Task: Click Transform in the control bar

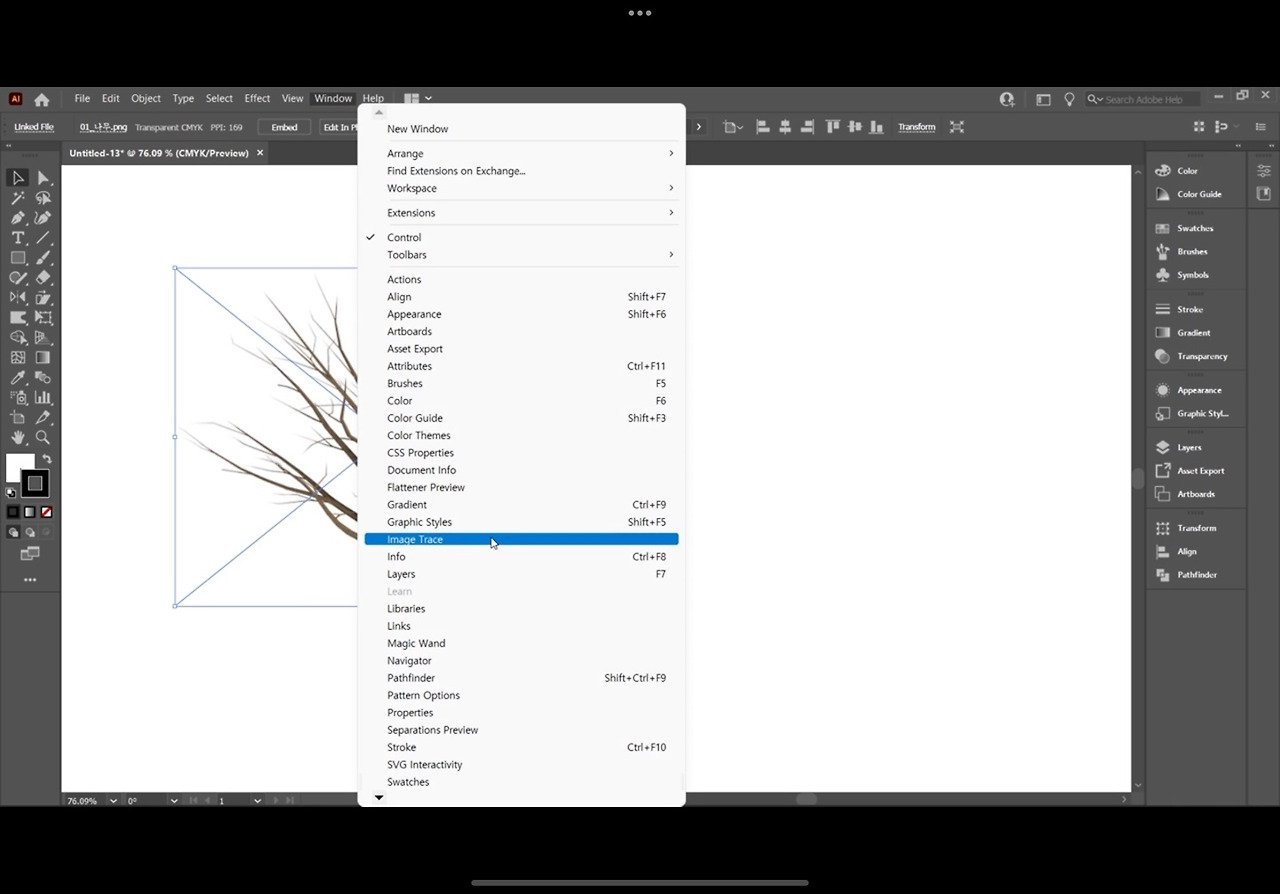Action: pos(917,127)
